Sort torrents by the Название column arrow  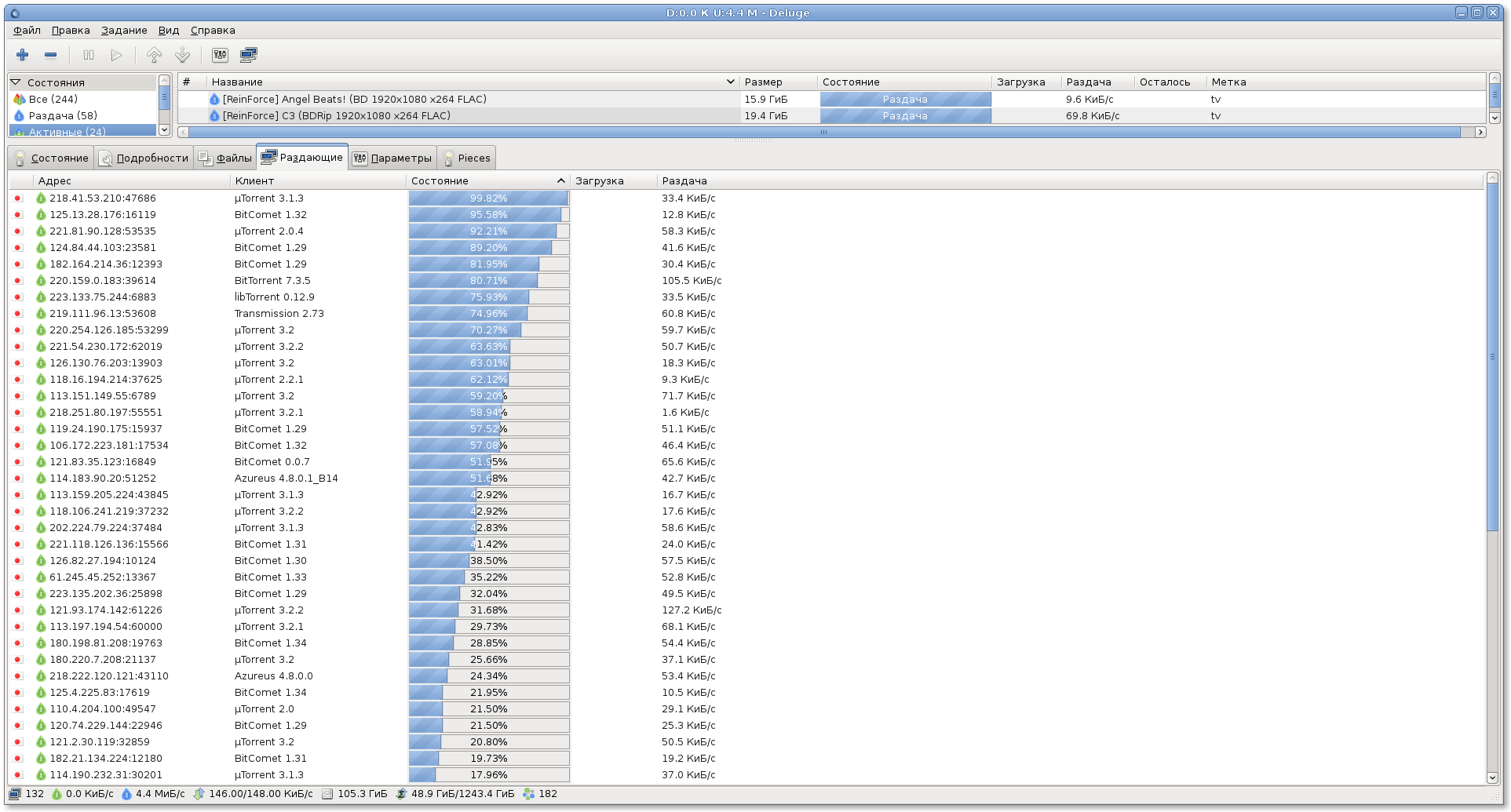pos(730,82)
